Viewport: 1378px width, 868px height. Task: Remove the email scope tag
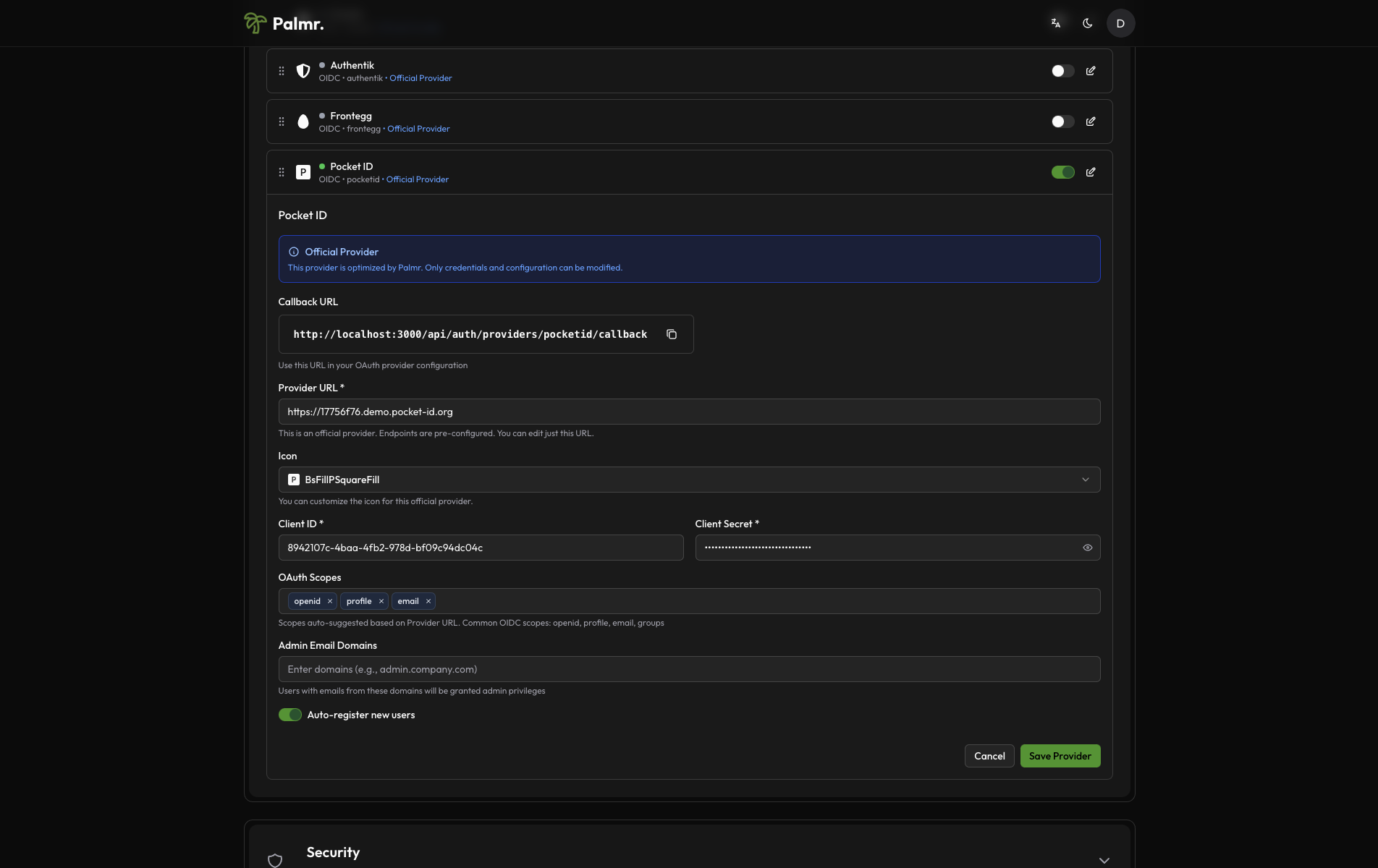[x=428, y=601]
